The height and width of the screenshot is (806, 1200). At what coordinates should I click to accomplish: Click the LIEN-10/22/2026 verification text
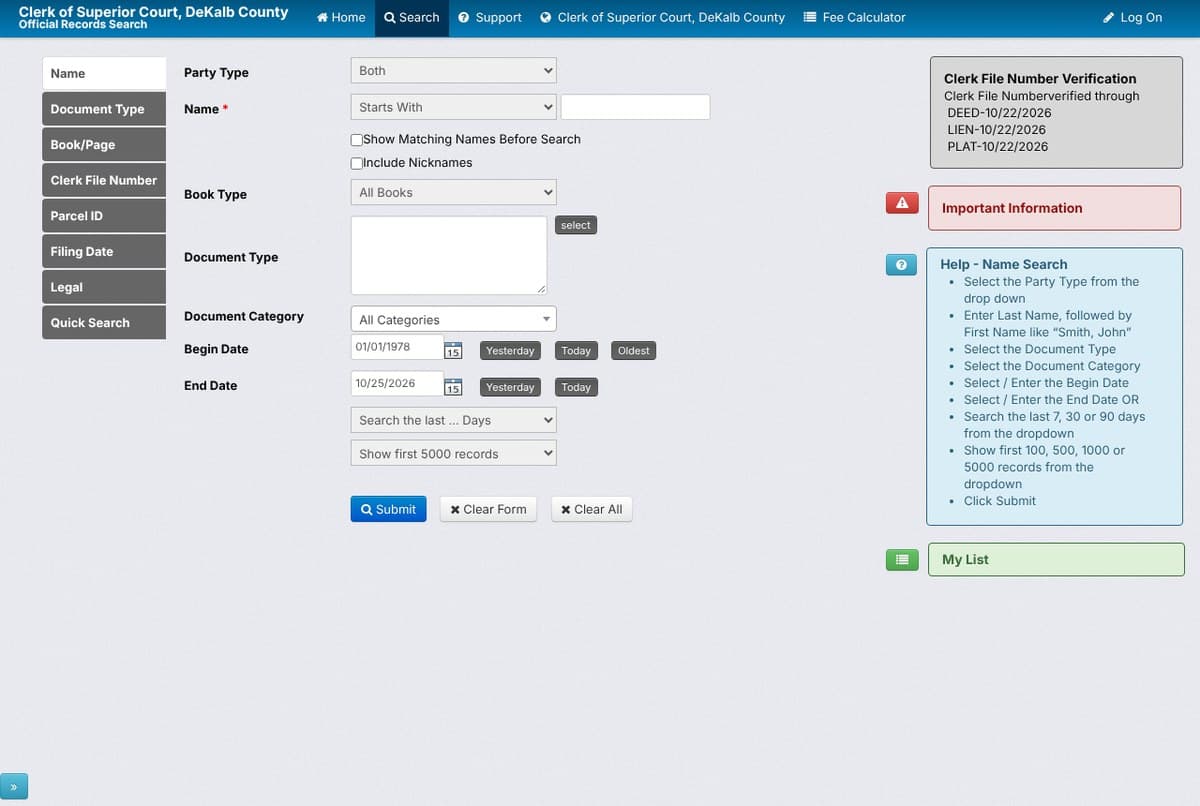click(x=996, y=130)
